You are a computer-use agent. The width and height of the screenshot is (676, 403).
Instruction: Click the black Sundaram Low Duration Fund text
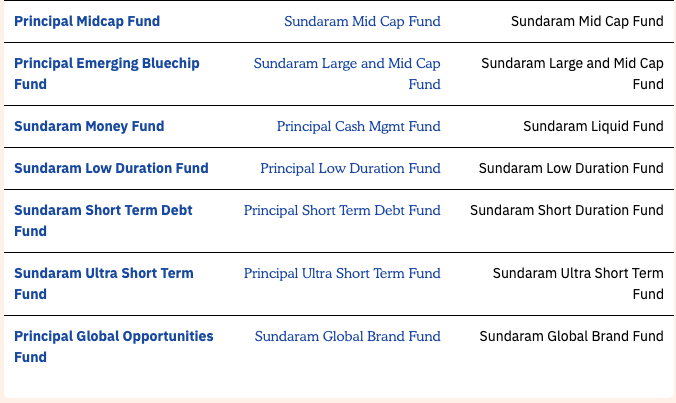point(571,168)
